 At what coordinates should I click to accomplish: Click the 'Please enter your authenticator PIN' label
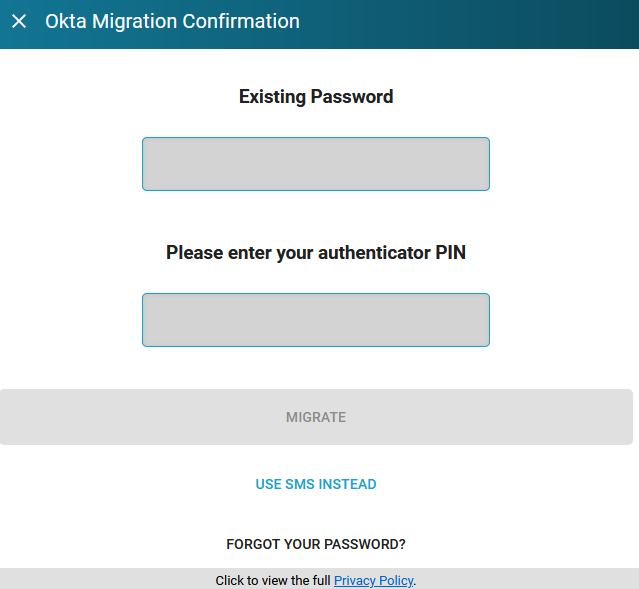point(316,253)
